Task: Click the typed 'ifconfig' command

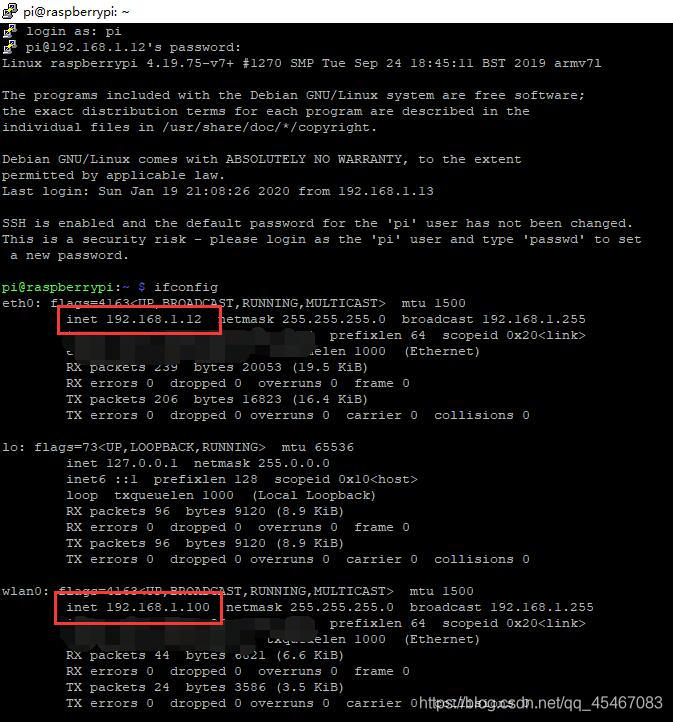Action: pyautogui.click(x=186, y=287)
